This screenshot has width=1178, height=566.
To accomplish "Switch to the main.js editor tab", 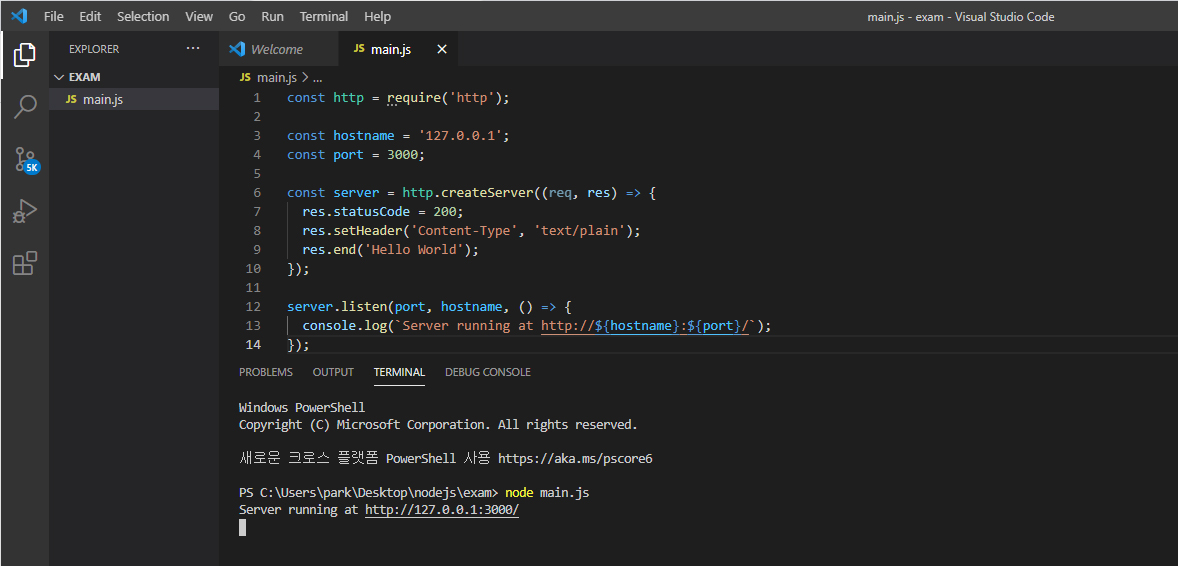I will (x=391, y=50).
